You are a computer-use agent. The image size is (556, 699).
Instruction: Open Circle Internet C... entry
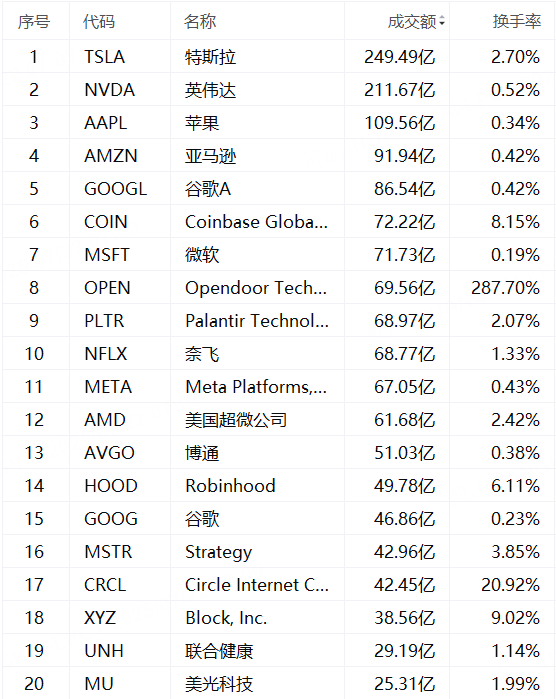257,585
